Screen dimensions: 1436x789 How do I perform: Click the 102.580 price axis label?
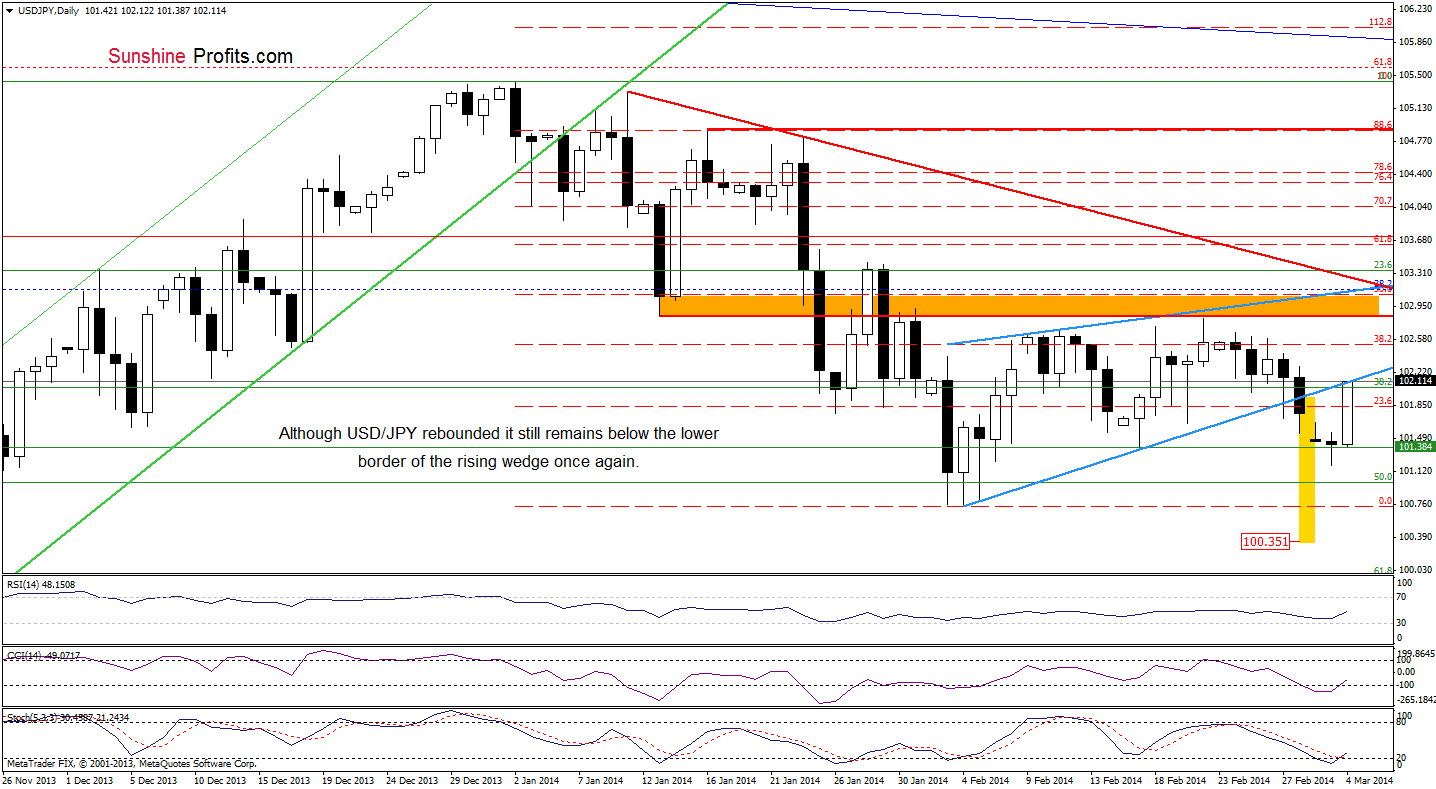tap(1415, 338)
